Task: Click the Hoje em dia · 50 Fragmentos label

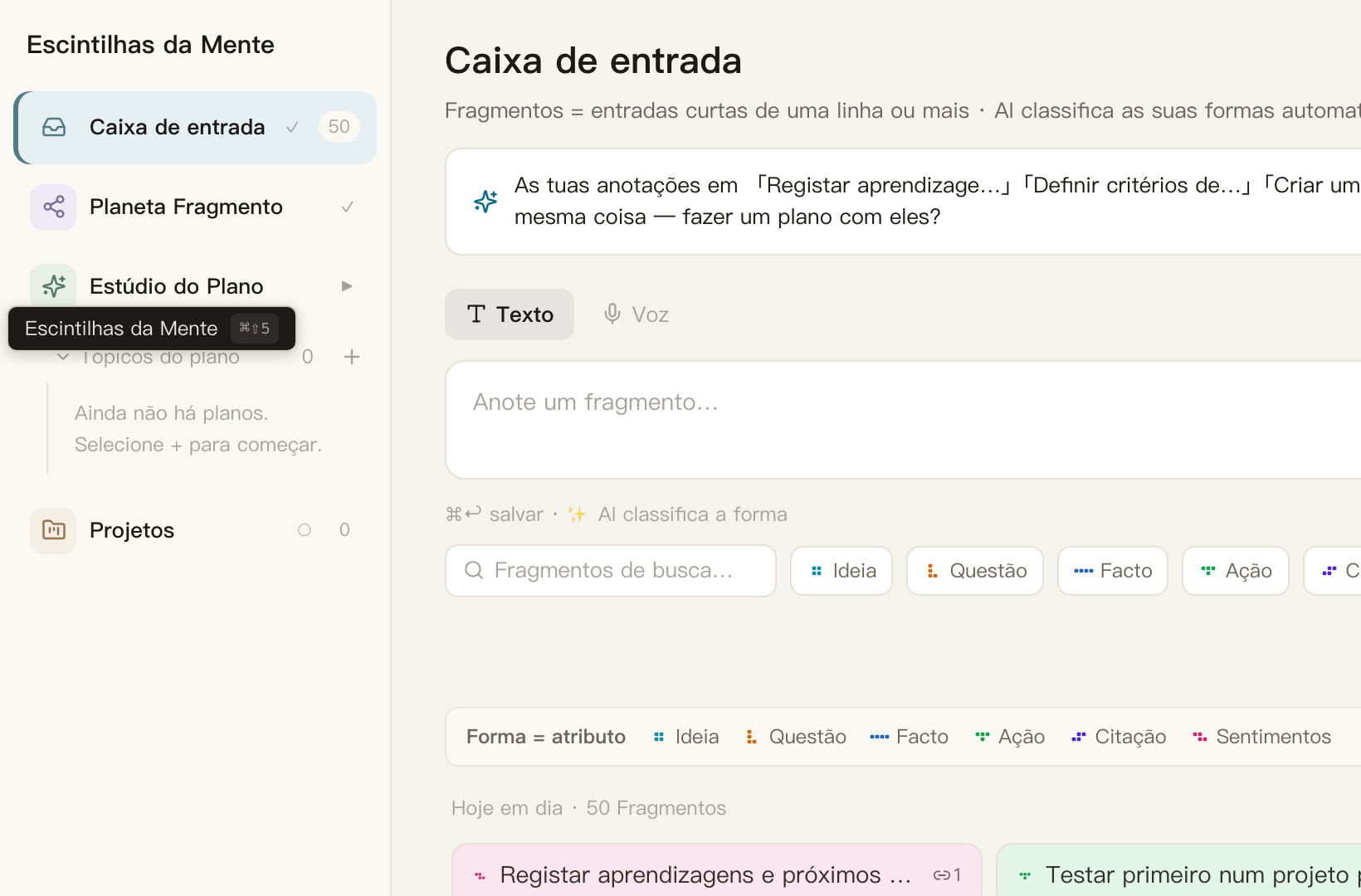Action: coord(588,808)
